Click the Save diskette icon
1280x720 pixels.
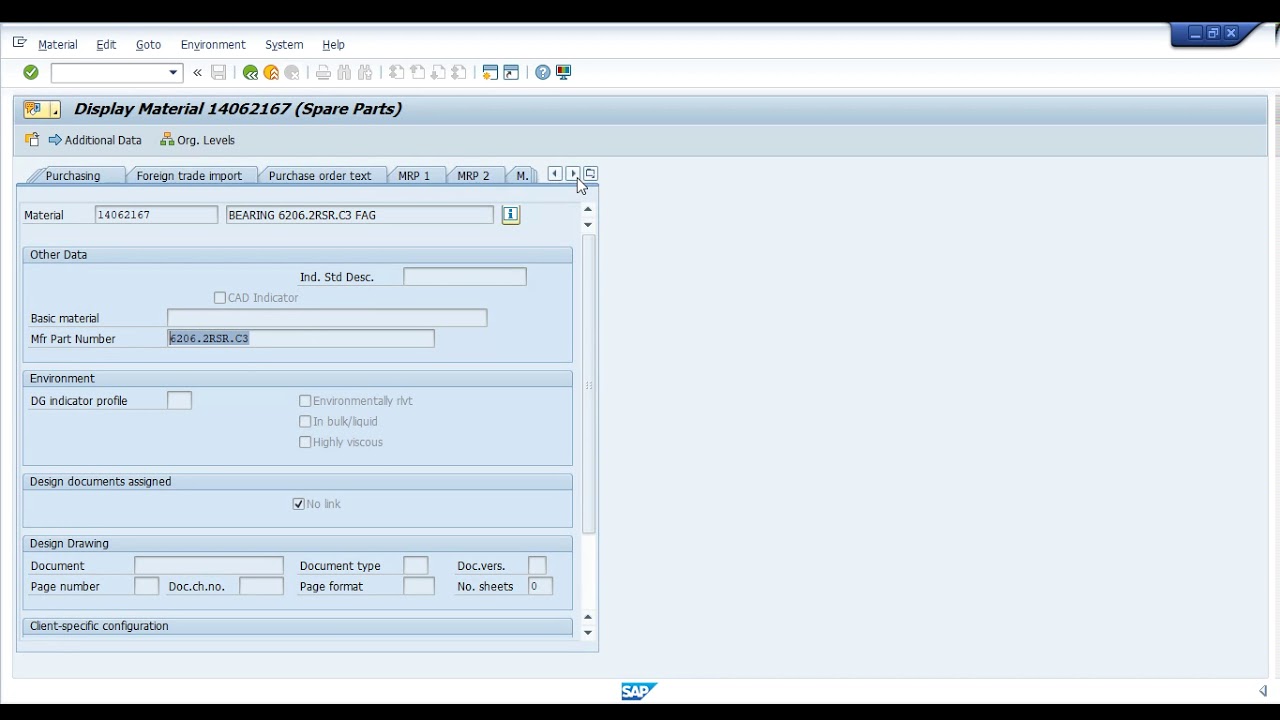coord(219,72)
